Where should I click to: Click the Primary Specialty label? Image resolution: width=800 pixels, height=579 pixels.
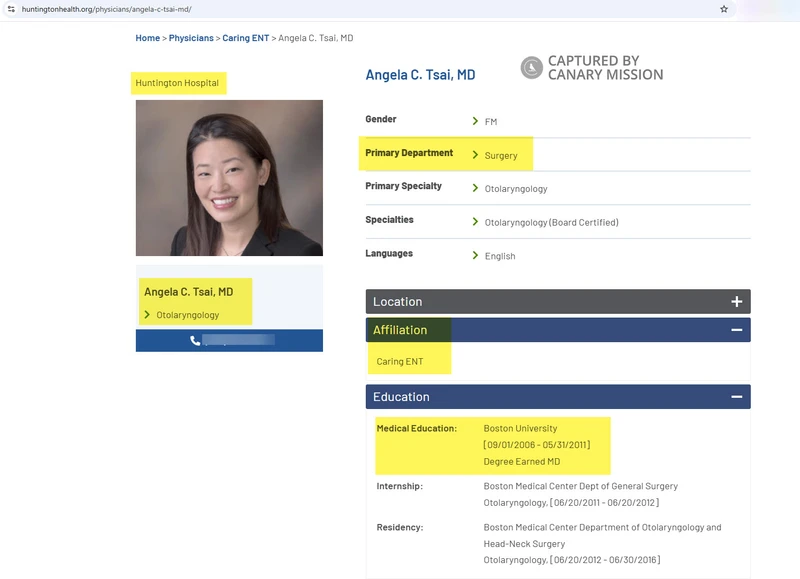pos(404,186)
